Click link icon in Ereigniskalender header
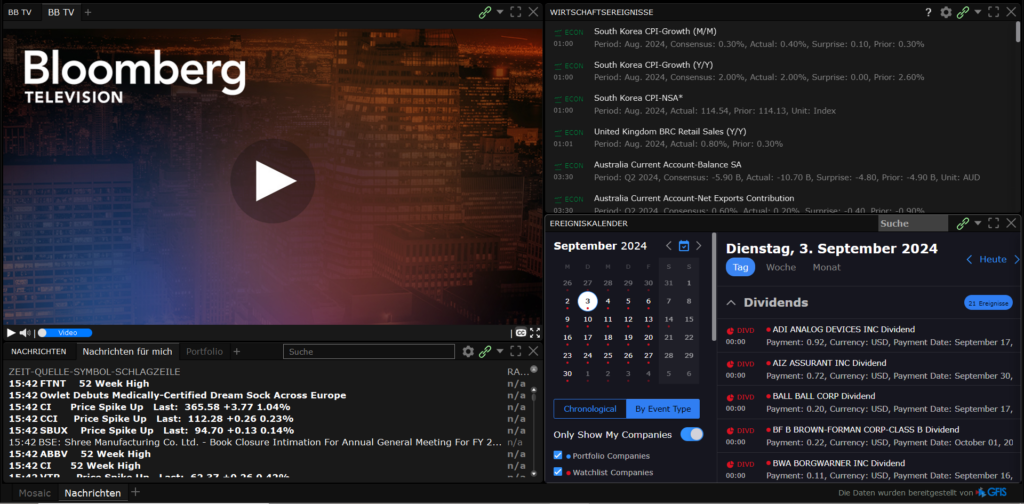This screenshot has width=1024, height=504. point(963,223)
